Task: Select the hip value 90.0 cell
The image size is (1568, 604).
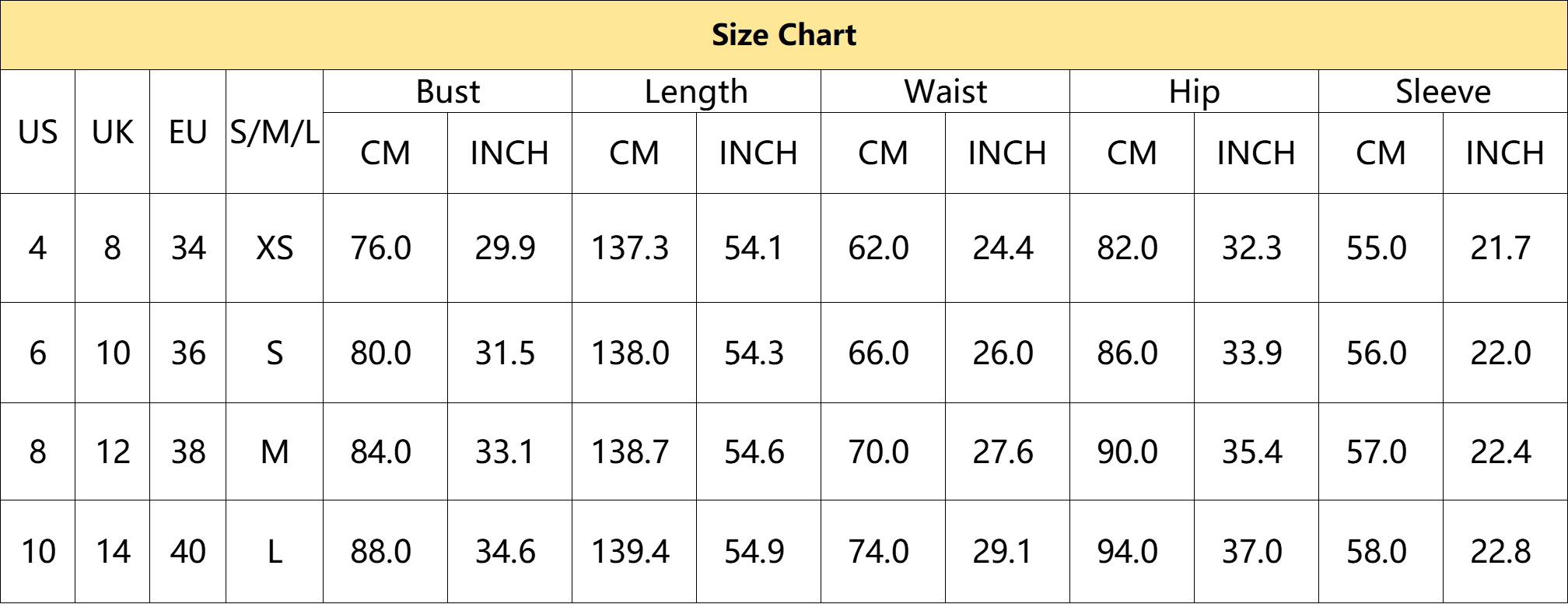Action: pyautogui.click(x=1132, y=451)
